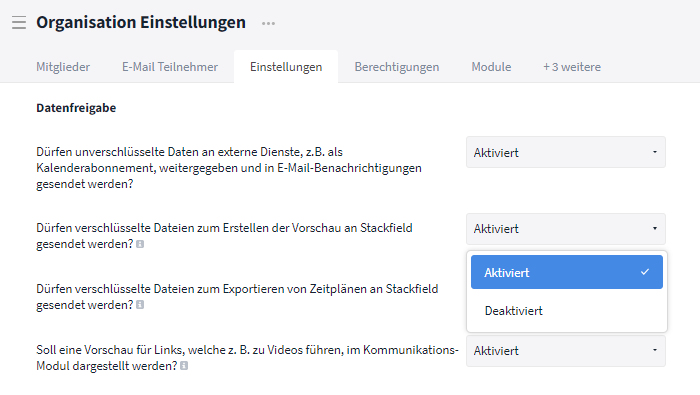Open the Berechtigungen tab
The height and width of the screenshot is (395, 700).
(x=397, y=67)
